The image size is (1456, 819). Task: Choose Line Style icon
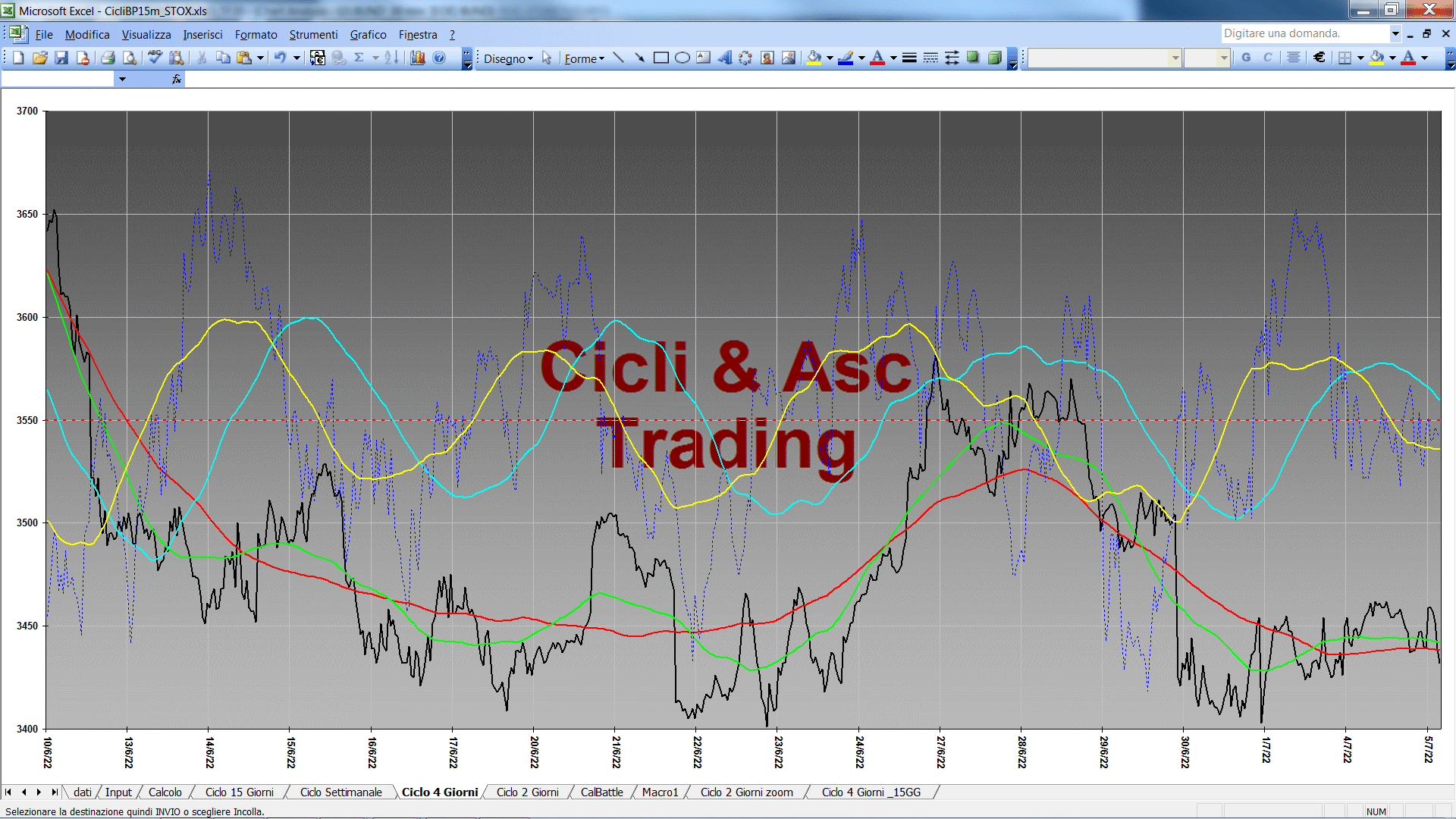(909, 58)
